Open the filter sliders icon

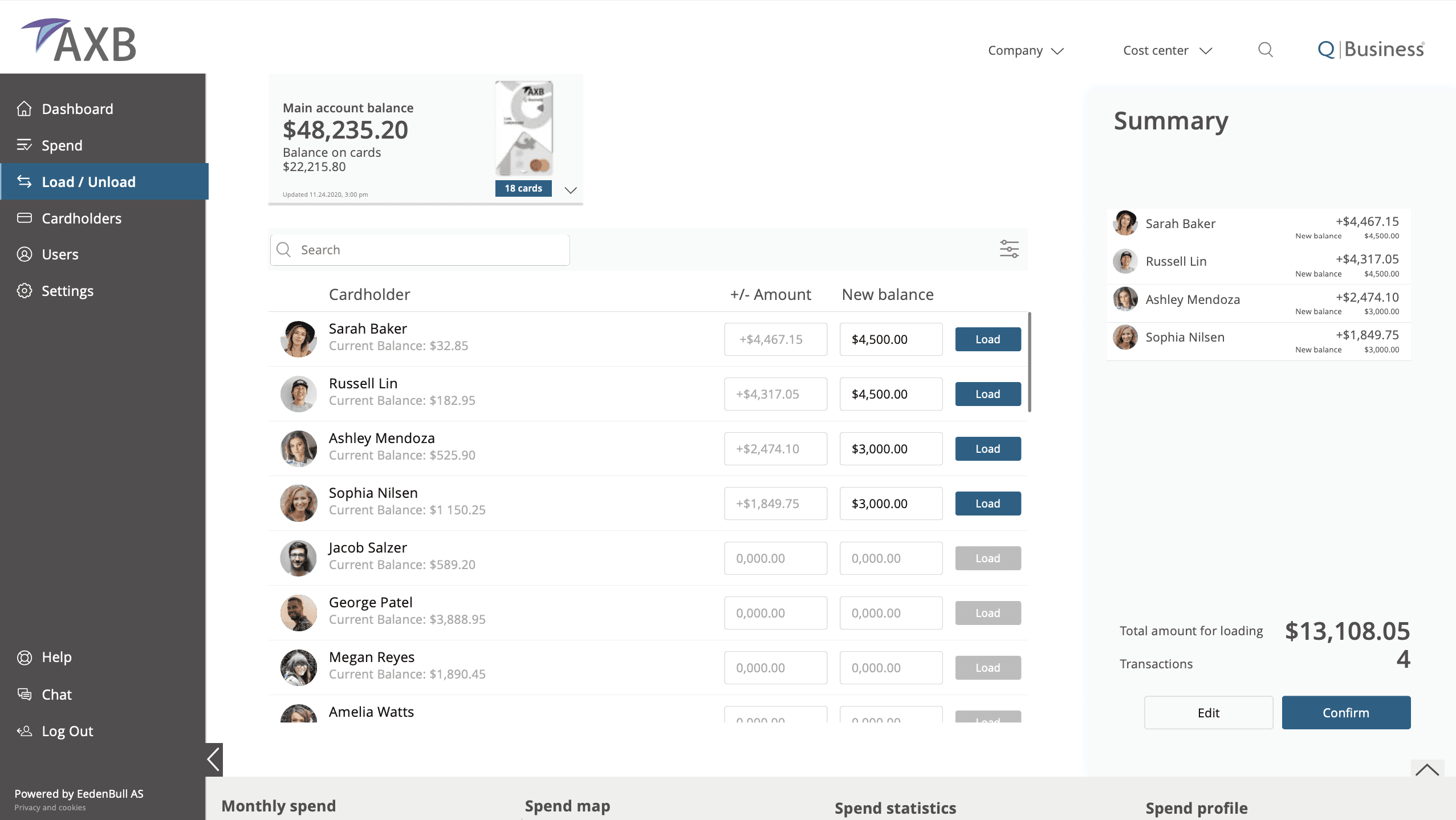coord(1009,249)
